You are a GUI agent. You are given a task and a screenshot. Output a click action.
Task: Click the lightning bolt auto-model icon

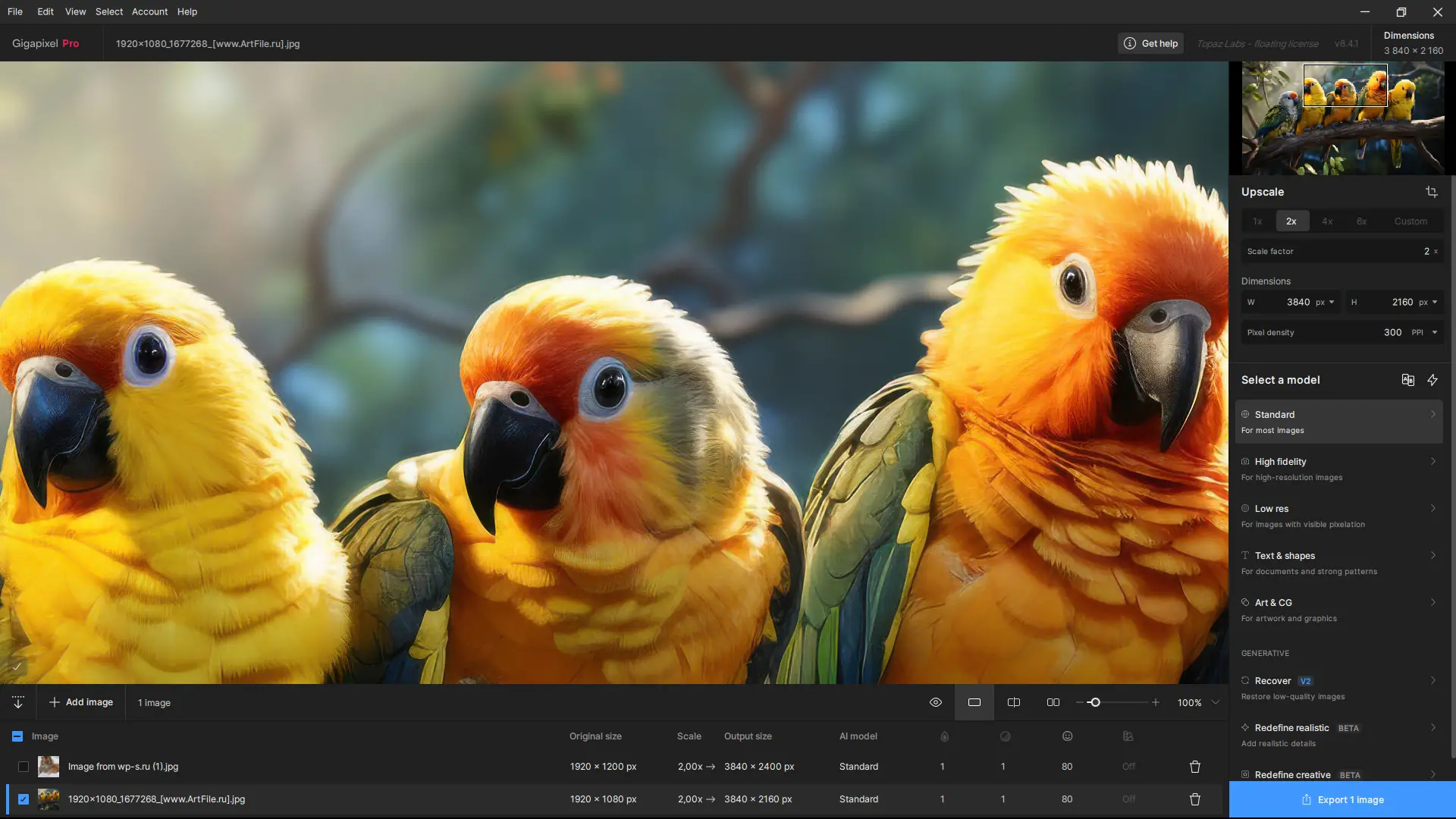coord(1432,380)
